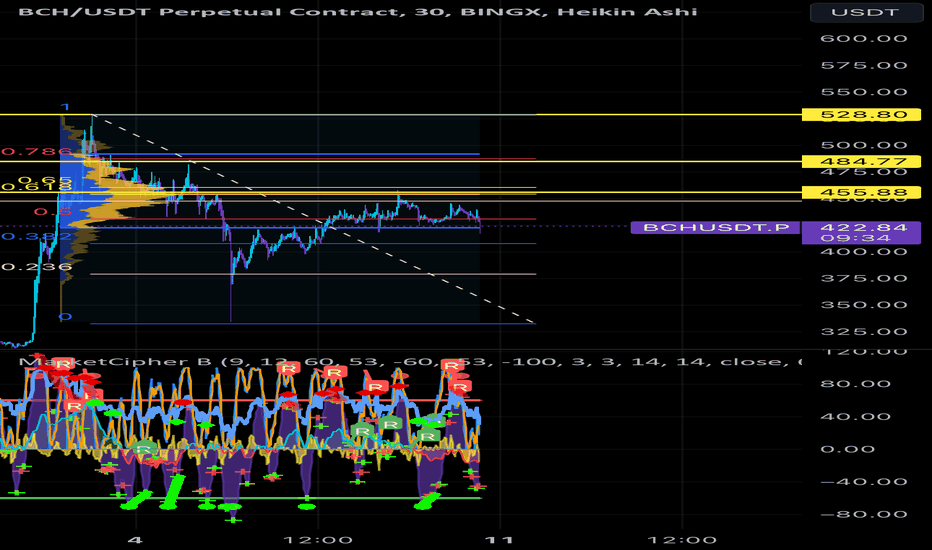Click the date label 4 on the time axis
Screen dimensions: 932x550
(136, 540)
